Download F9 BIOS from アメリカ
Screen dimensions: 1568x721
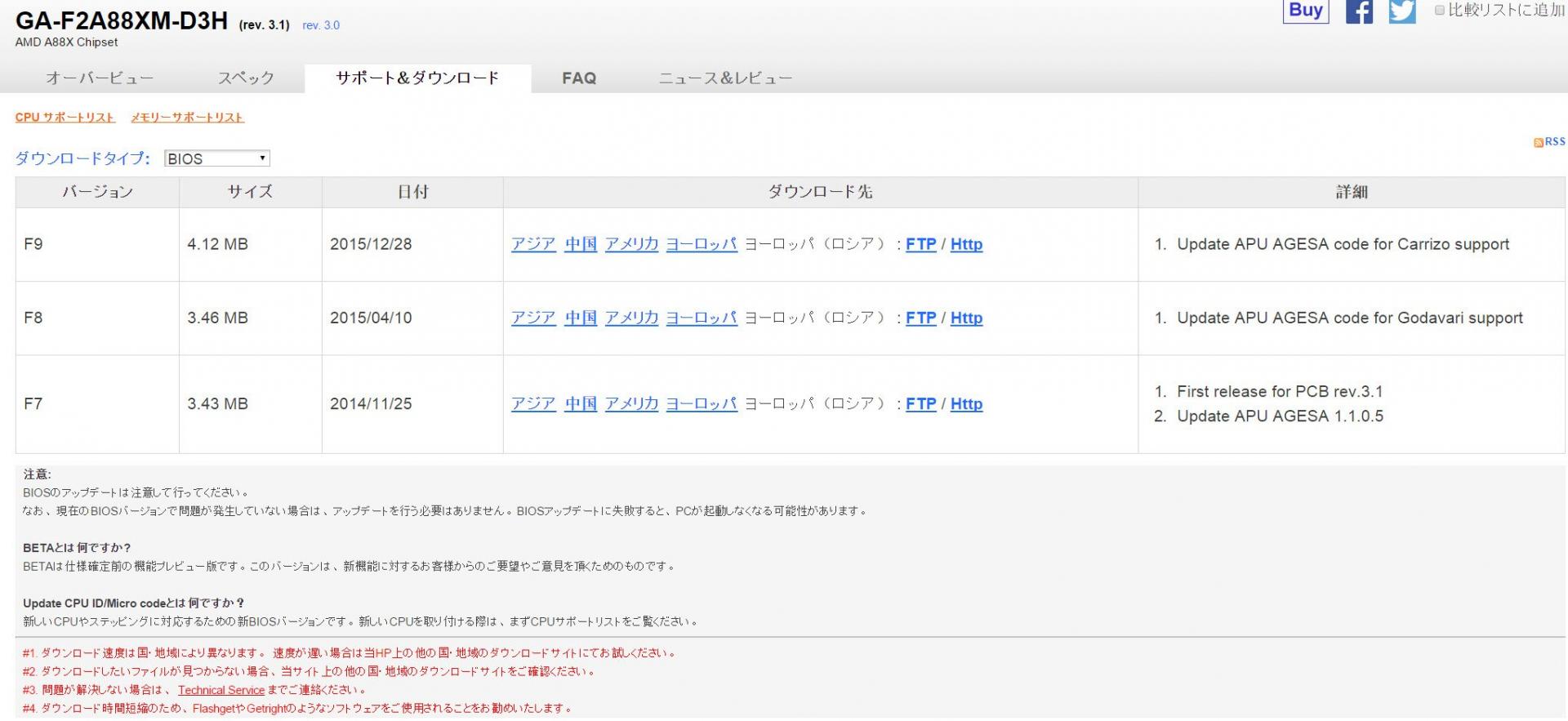[631, 244]
